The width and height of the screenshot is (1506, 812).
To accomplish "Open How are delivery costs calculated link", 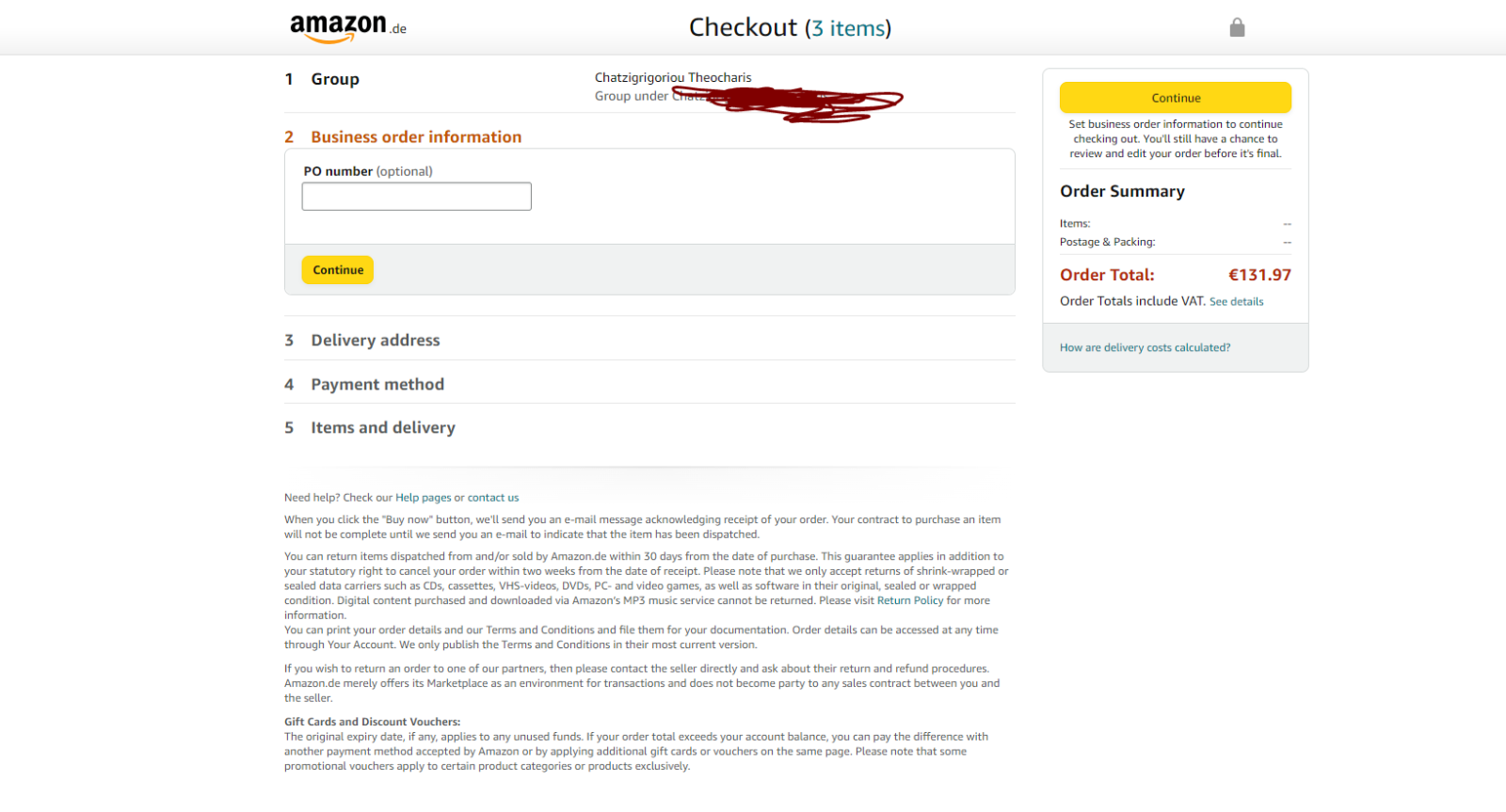I will coord(1145,348).
